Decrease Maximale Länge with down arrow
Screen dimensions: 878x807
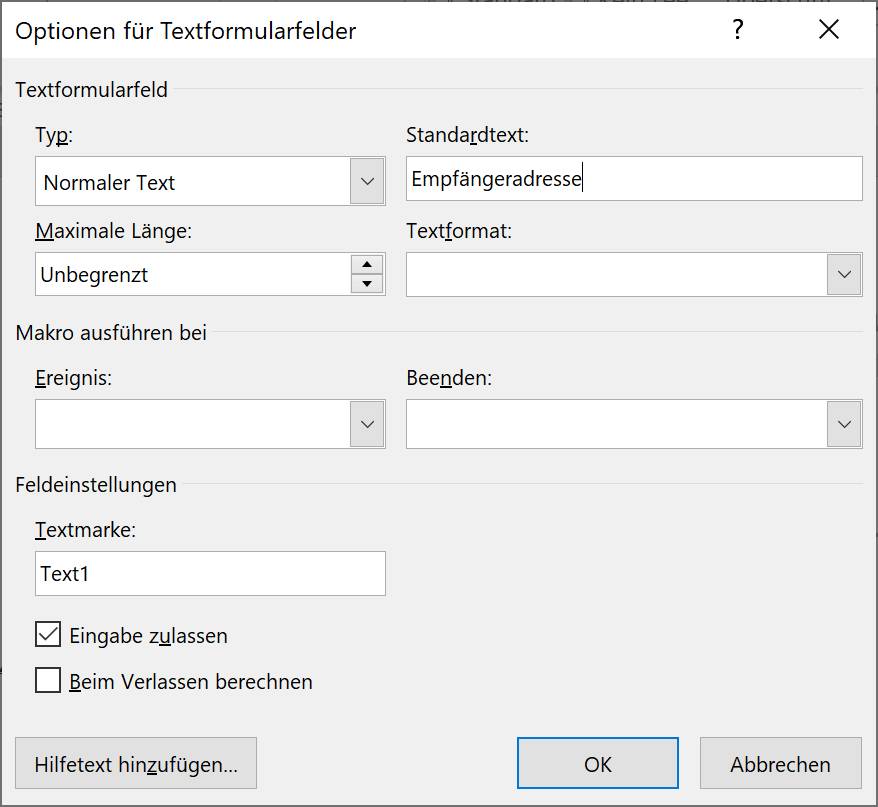367,283
